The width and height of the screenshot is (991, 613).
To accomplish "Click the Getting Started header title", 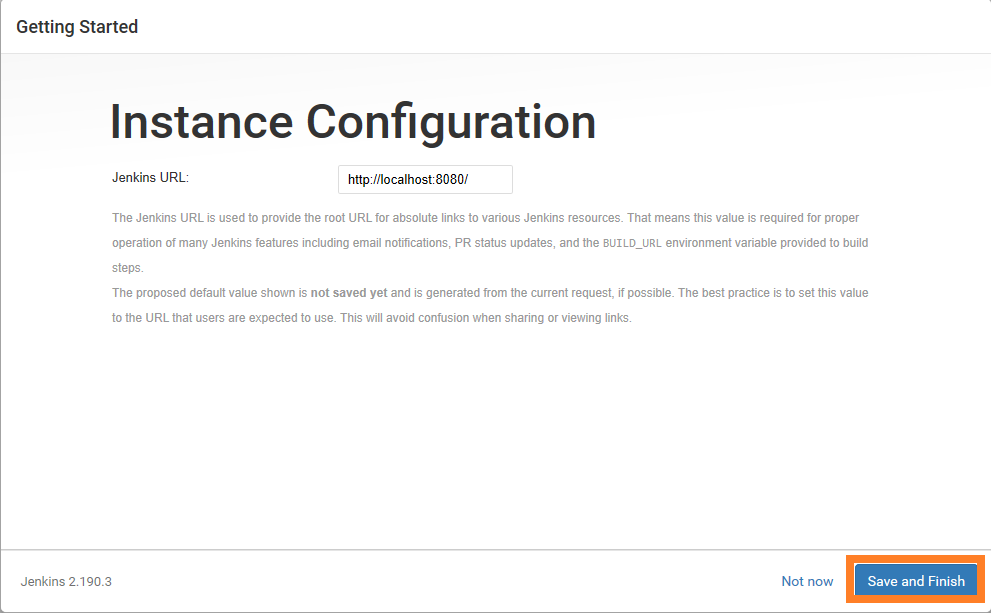I will (x=77, y=27).
